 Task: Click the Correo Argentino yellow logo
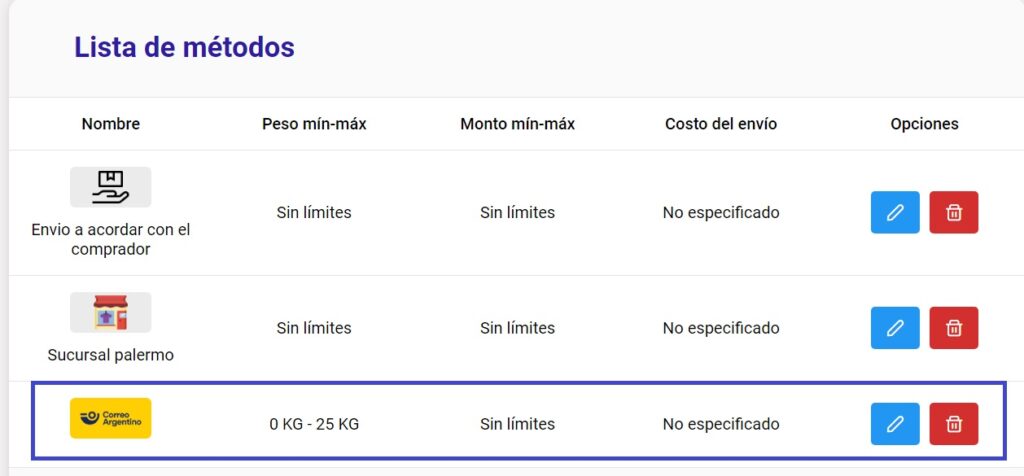110,418
